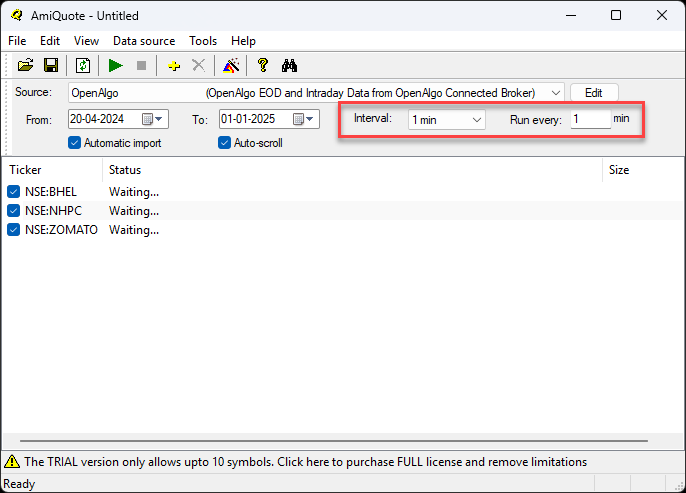Click the Ticker column header
This screenshot has width=686, height=493.
pos(52,170)
